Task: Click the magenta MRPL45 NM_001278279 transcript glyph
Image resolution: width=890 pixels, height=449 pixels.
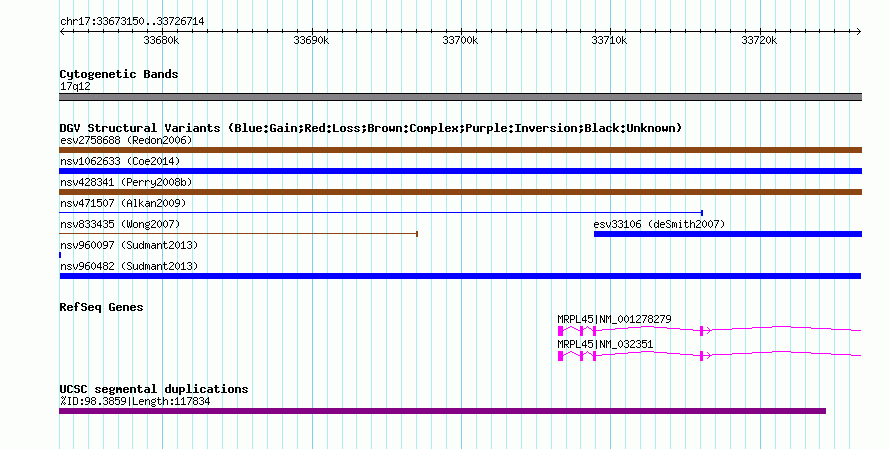Action: 710,330
